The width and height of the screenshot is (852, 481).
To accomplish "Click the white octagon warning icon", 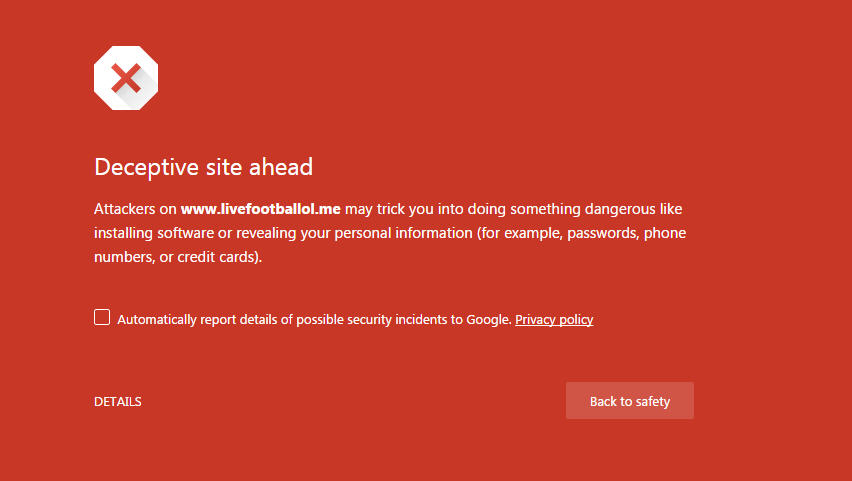I will point(126,78).
